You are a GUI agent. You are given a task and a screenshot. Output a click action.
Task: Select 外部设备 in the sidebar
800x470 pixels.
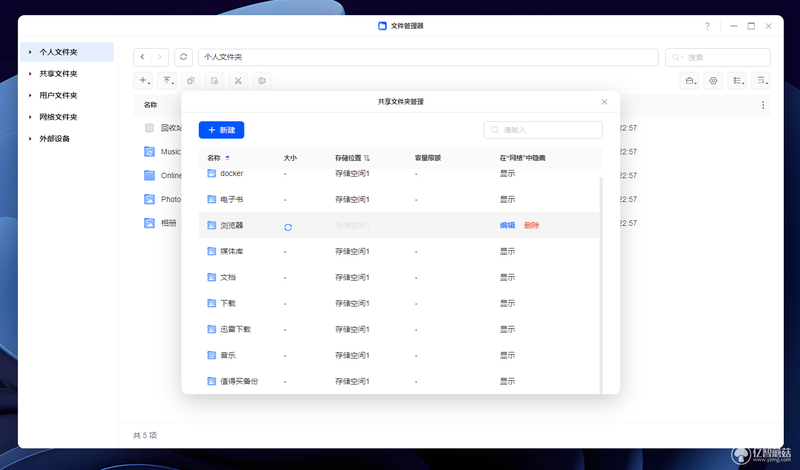[x=55, y=139]
